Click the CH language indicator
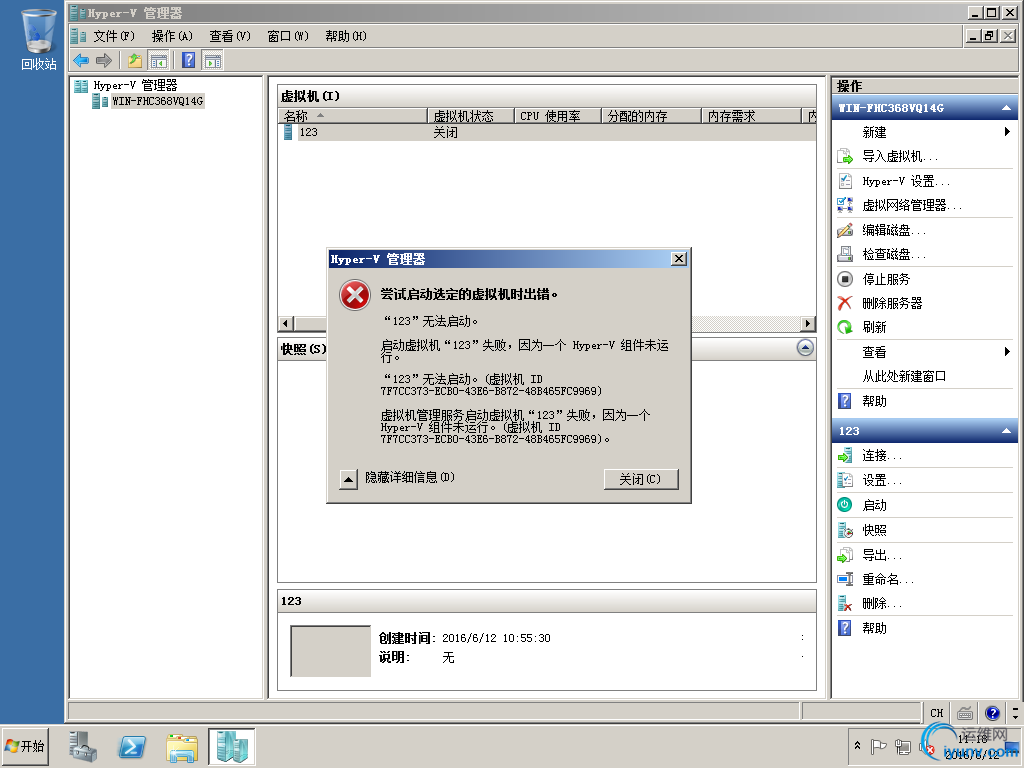This screenshot has width=1024, height=768. [x=937, y=713]
